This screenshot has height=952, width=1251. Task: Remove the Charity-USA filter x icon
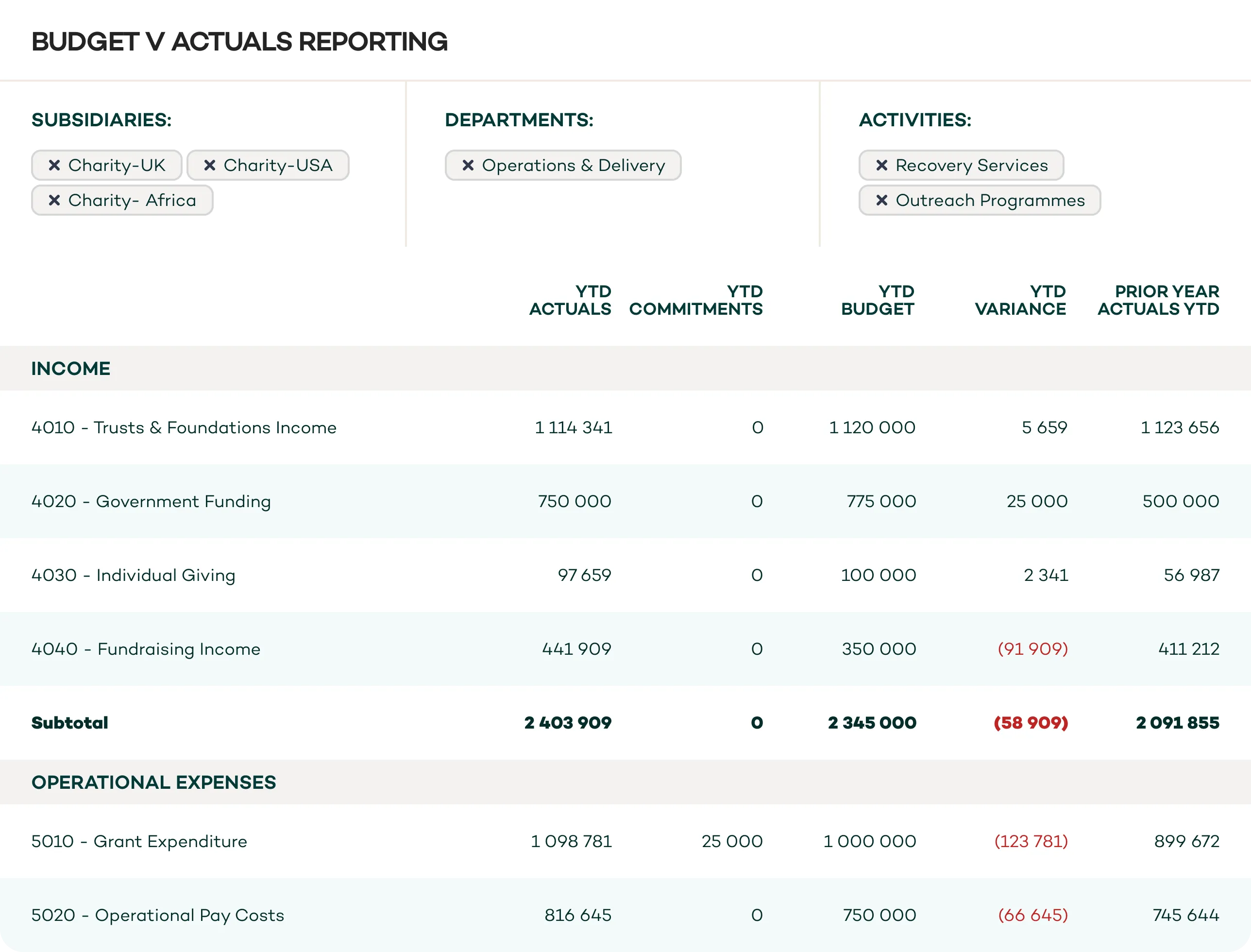pos(210,165)
